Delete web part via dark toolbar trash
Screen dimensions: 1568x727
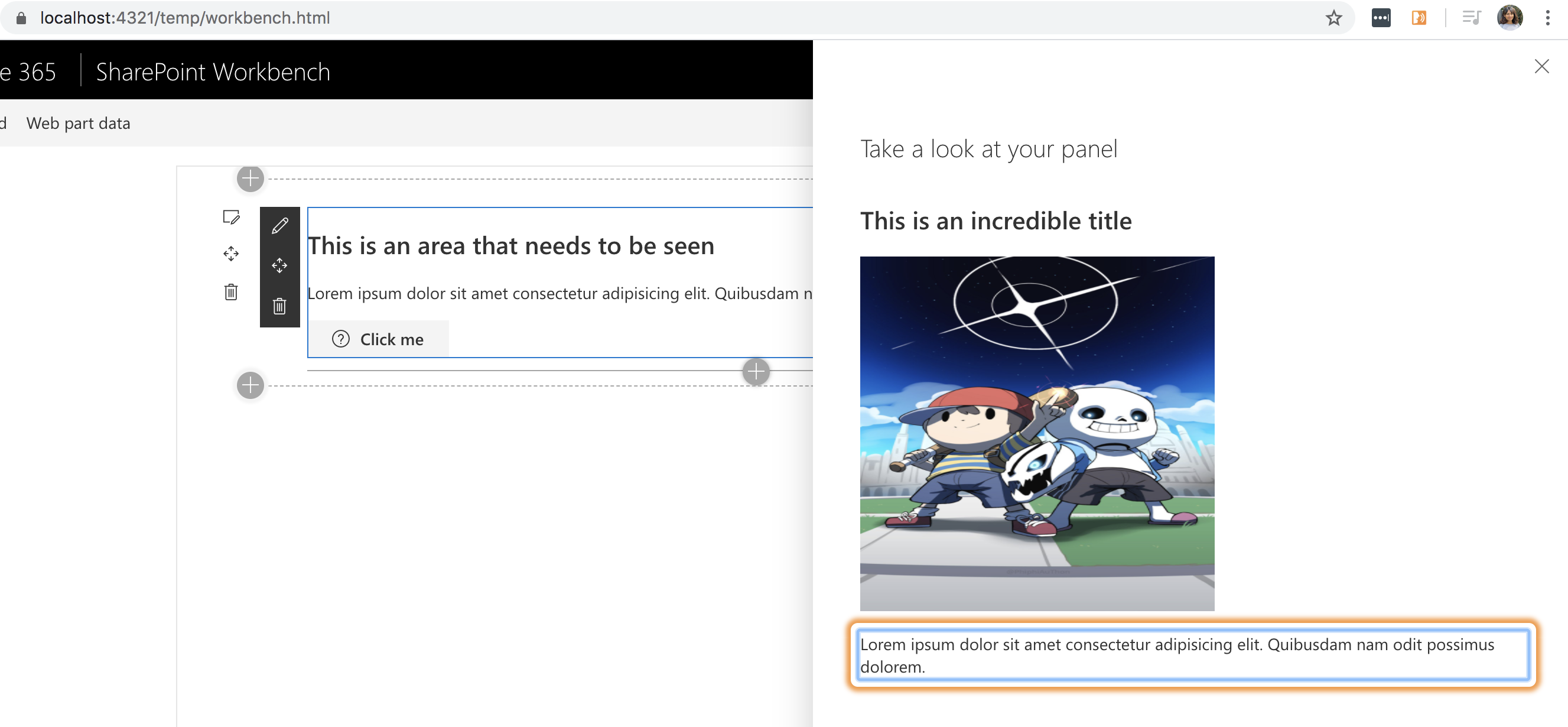[279, 306]
